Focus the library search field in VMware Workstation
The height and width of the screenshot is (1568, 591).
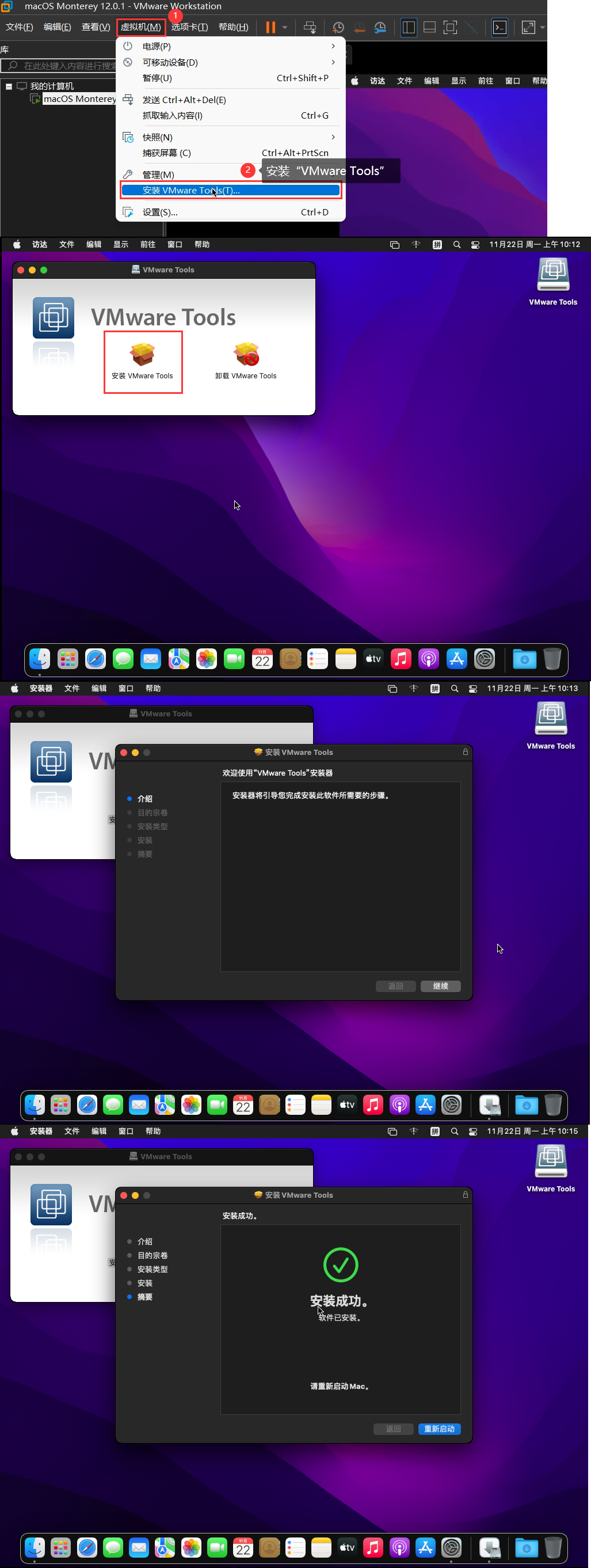coord(59,66)
